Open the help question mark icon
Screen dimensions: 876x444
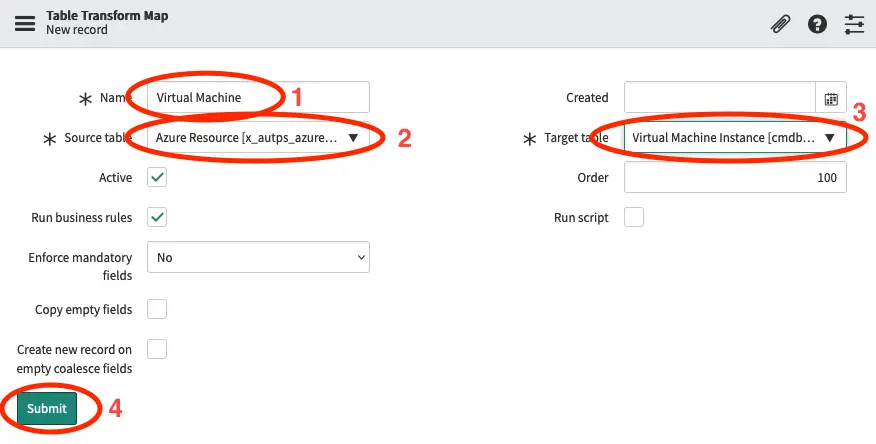click(817, 24)
